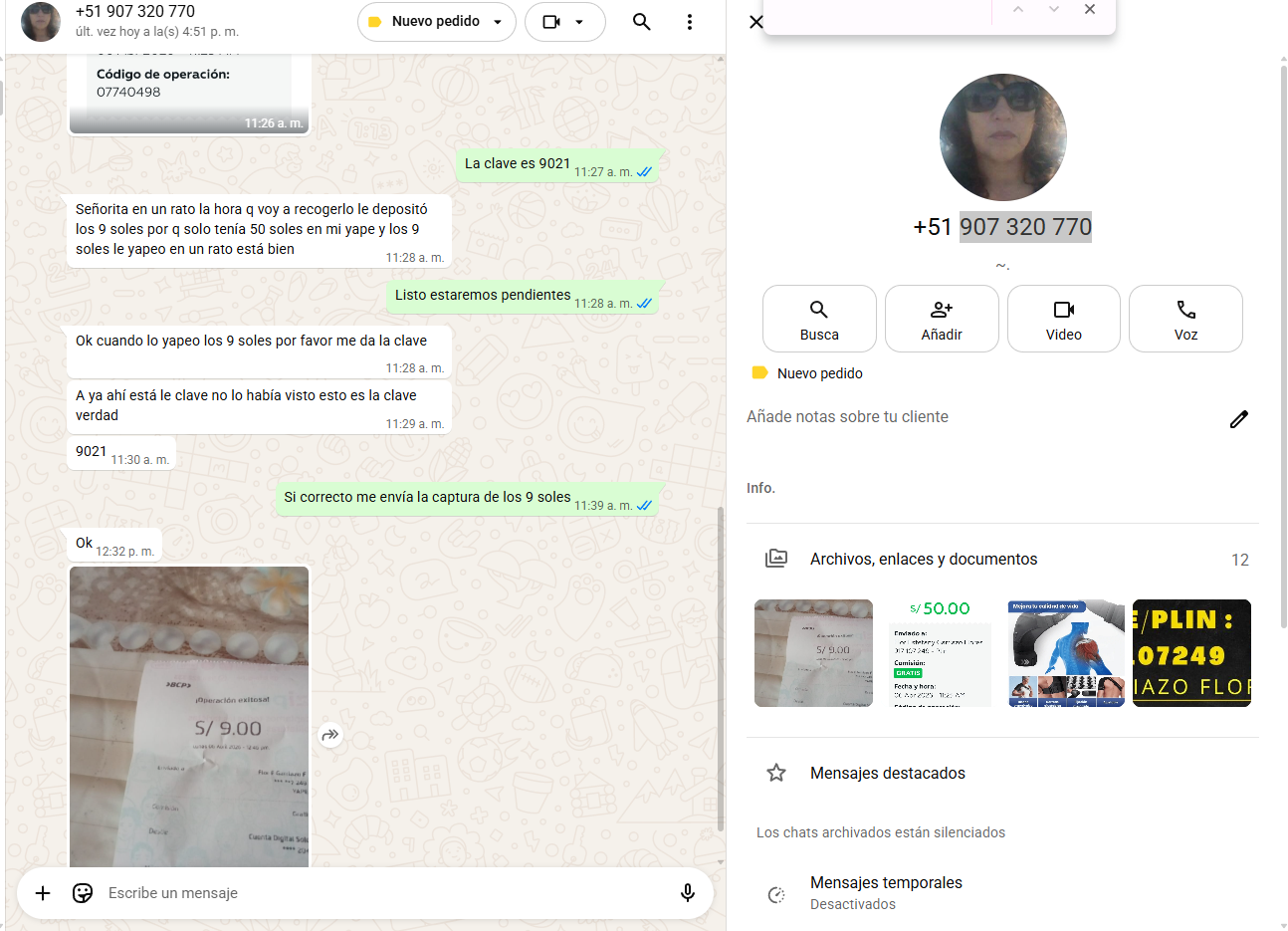Forward the receipt image using arrow icon
1288x931 pixels.
click(330, 735)
